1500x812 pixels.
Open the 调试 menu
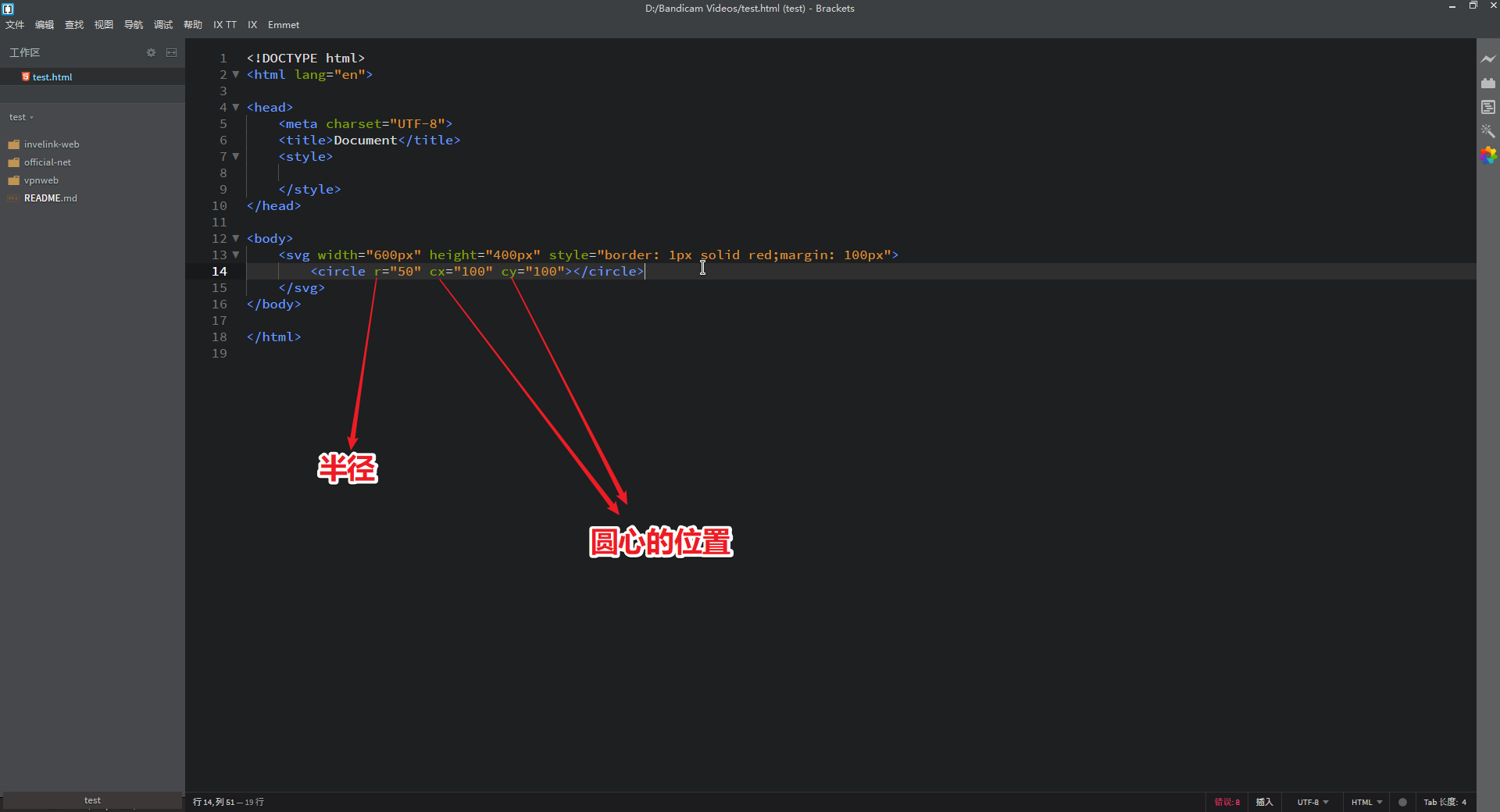click(162, 24)
